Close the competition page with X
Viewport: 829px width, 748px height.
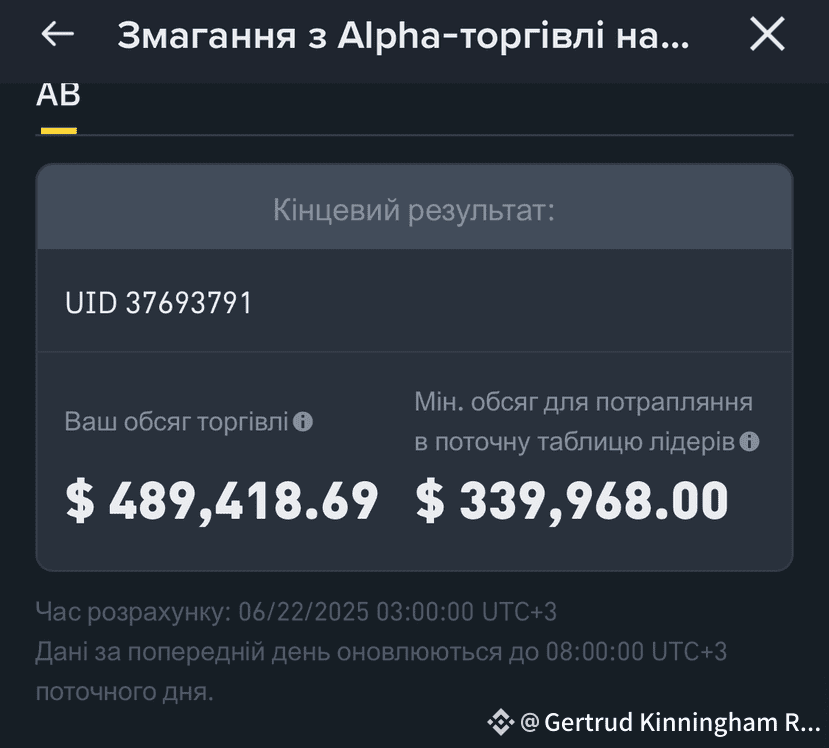tap(767, 34)
